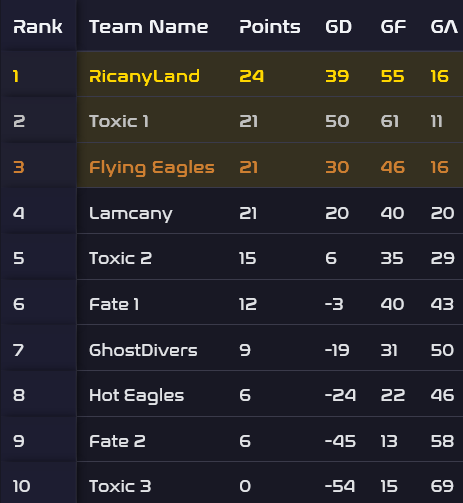Click the Rank column header
463x503 pixels.
(x=38, y=27)
